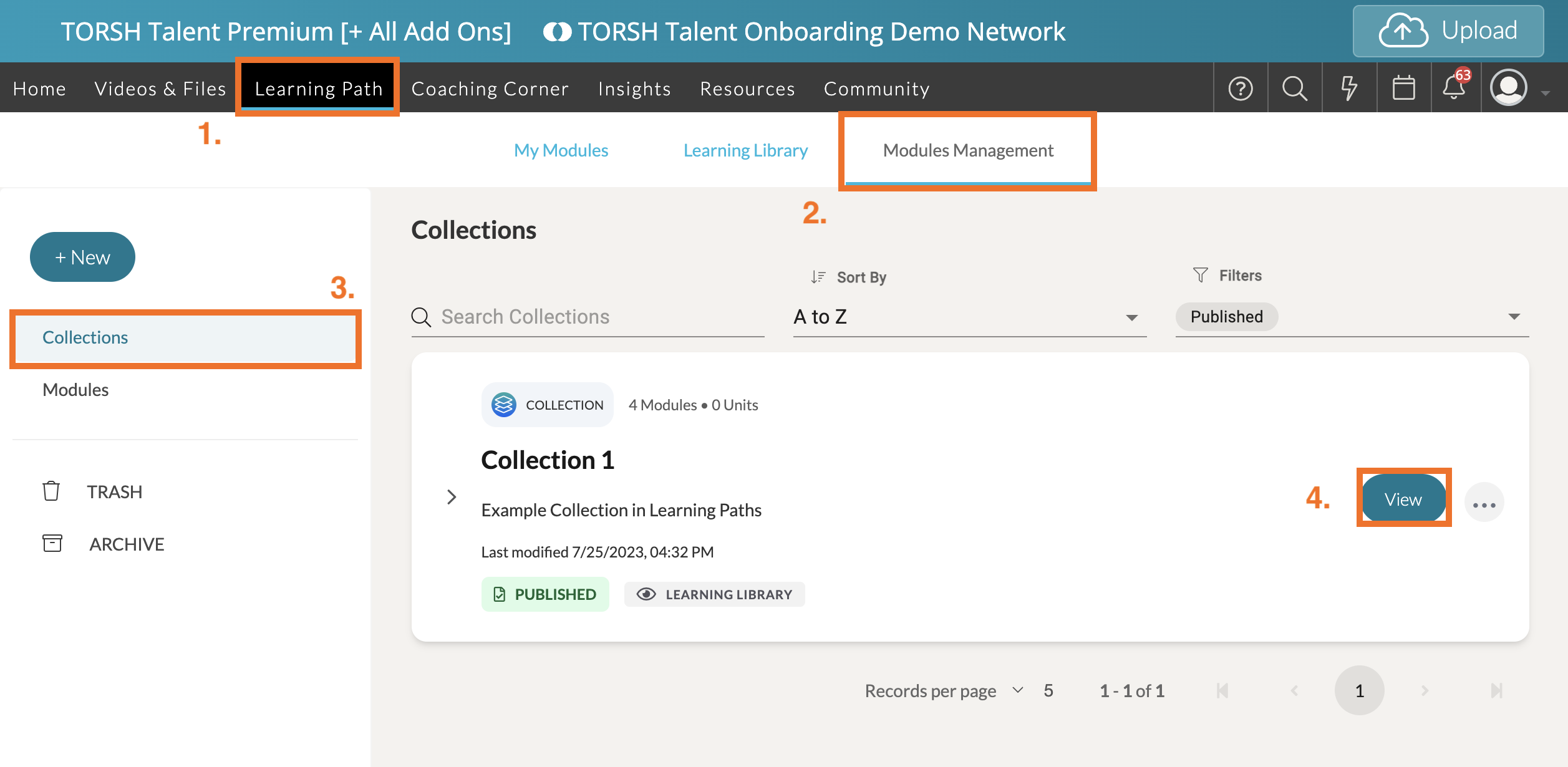Viewport: 1568px width, 767px height.
Task: Open the TRASH sidebar link
Action: click(x=115, y=492)
